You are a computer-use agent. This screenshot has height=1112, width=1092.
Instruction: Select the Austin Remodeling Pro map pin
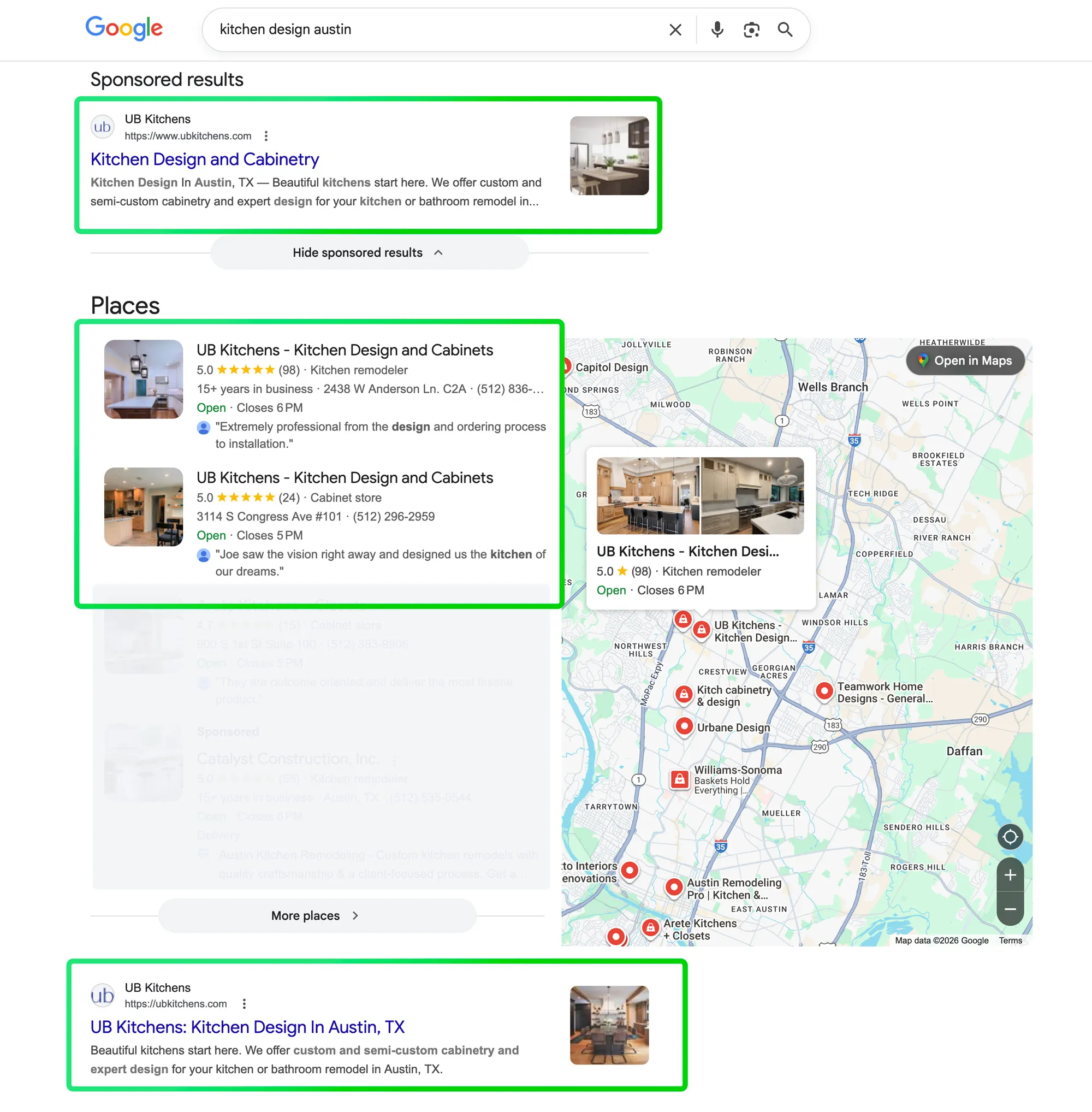[x=674, y=888]
